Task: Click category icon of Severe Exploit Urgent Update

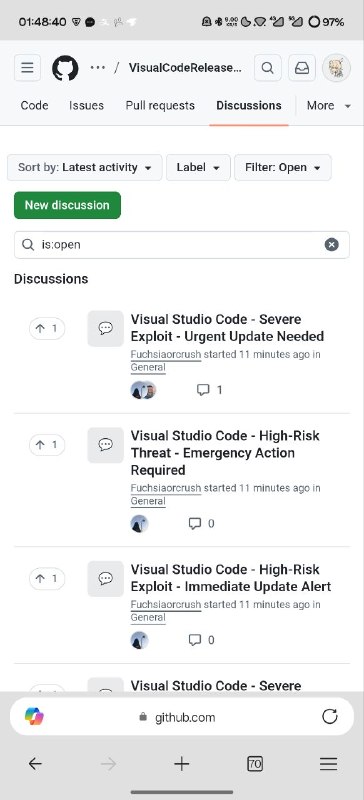Action: click(x=106, y=328)
